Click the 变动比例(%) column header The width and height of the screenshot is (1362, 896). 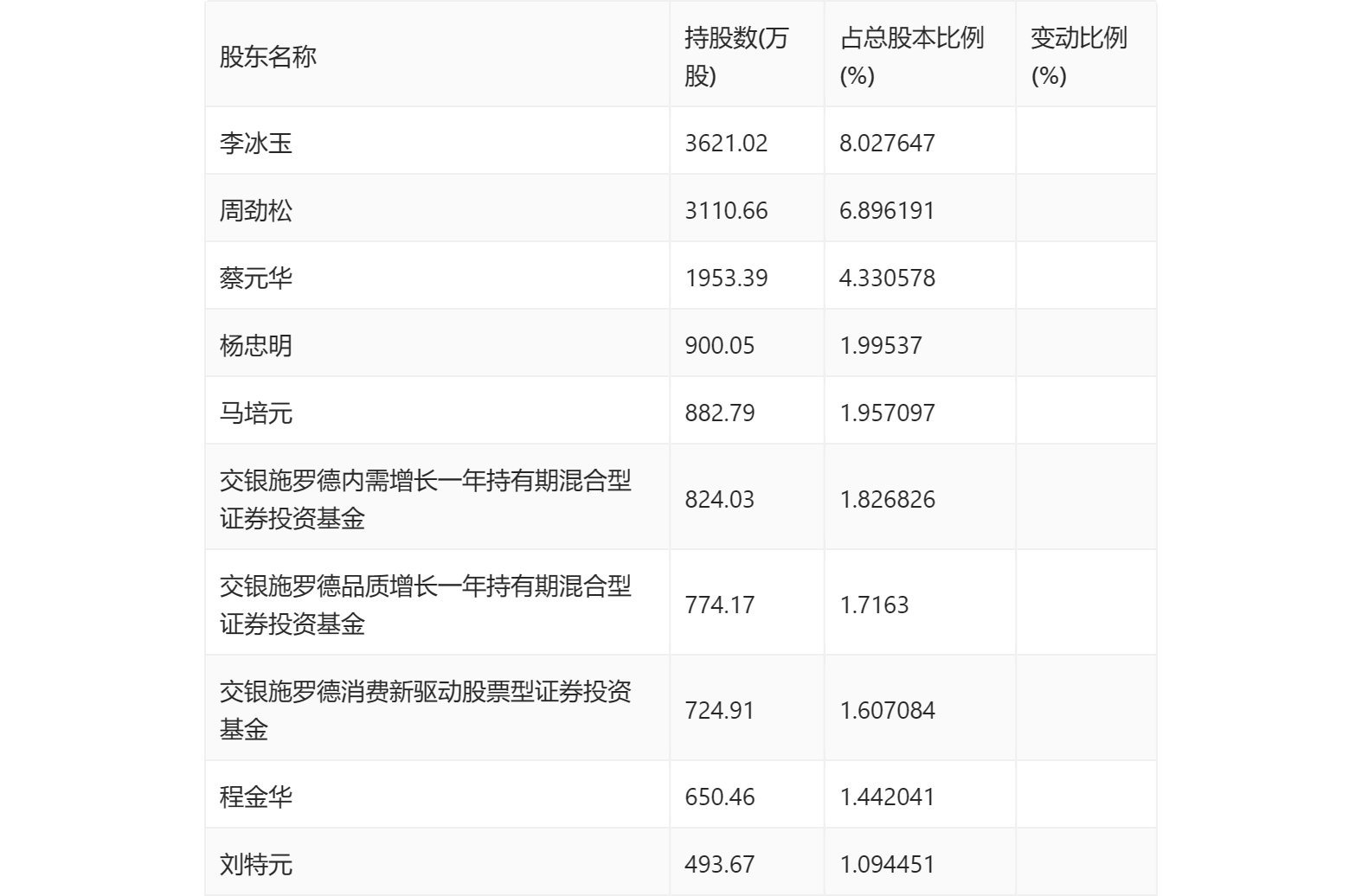pyautogui.click(x=1078, y=57)
